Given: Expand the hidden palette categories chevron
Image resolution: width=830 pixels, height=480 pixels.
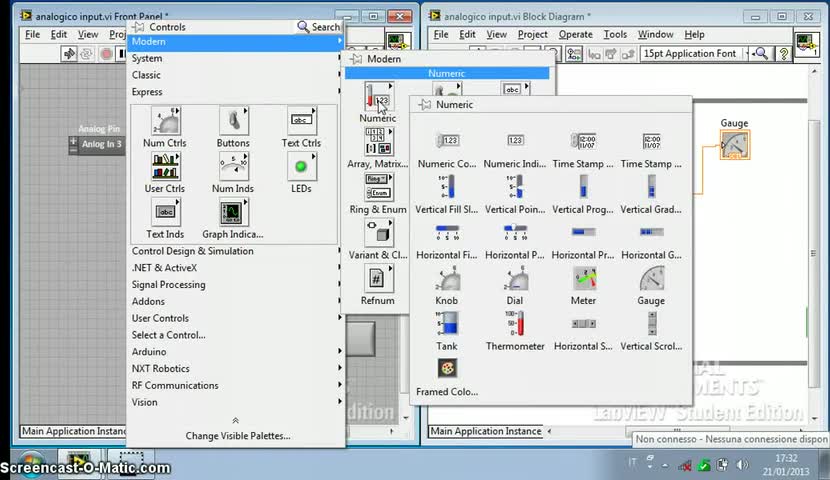Looking at the screenshot, I should (x=236, y=421).
